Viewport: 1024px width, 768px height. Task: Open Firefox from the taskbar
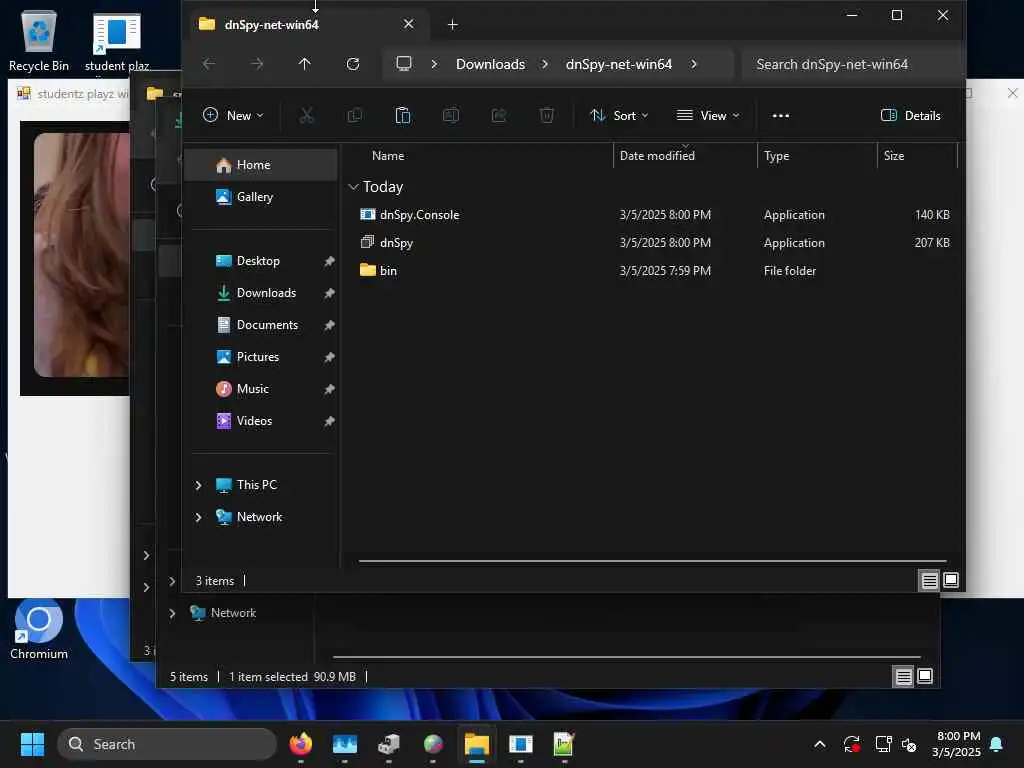tap(301, 744)
